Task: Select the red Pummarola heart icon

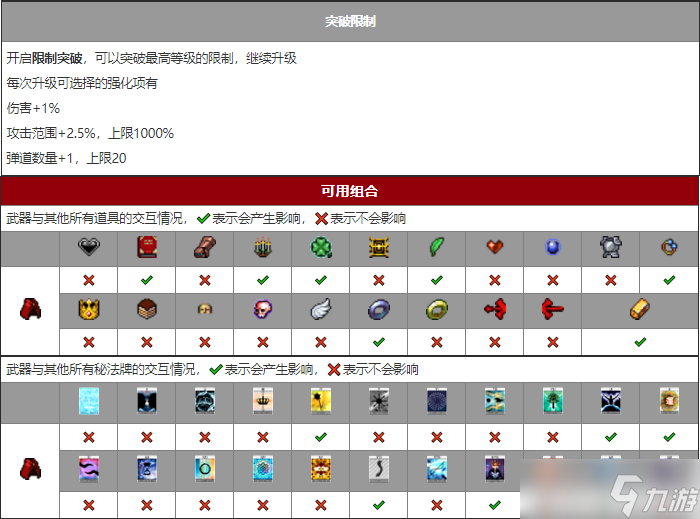Action: point(495,246)
